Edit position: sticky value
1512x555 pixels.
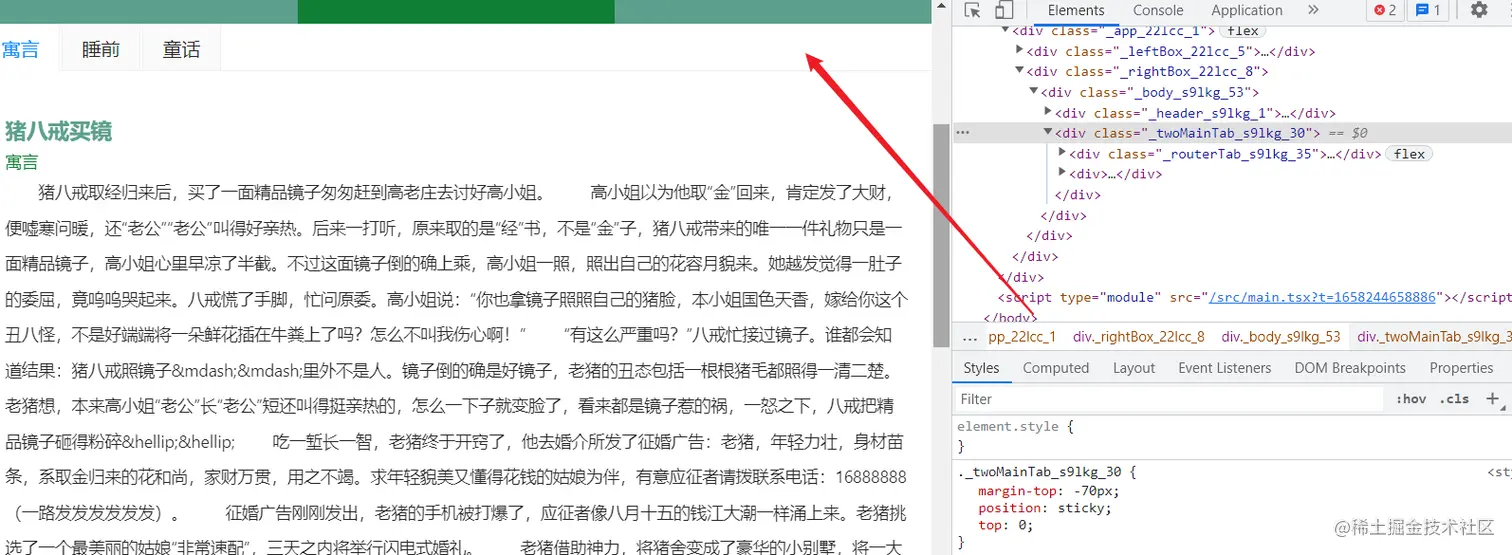(x=1082, y=508)
